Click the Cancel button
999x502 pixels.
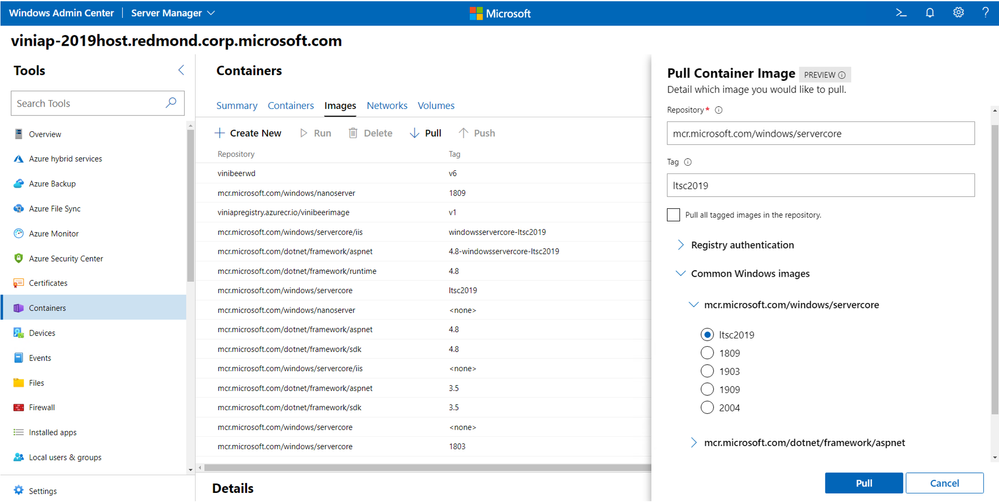coord(944,483)
